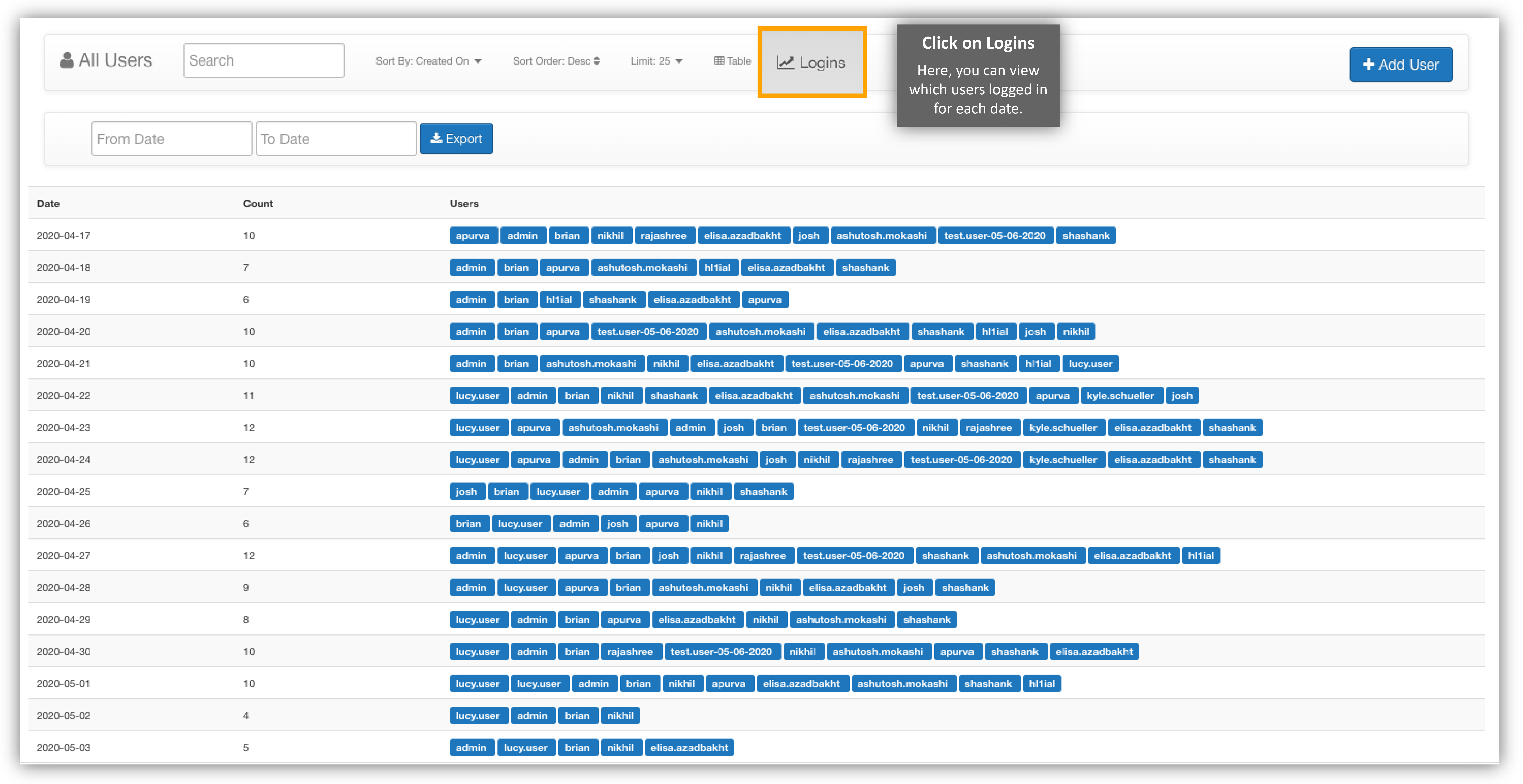The height and width of the screenshot is (784, 1523).
Task: Click the count 4 in the 2020-05-02 row
Action: click(x=246, y=715)
